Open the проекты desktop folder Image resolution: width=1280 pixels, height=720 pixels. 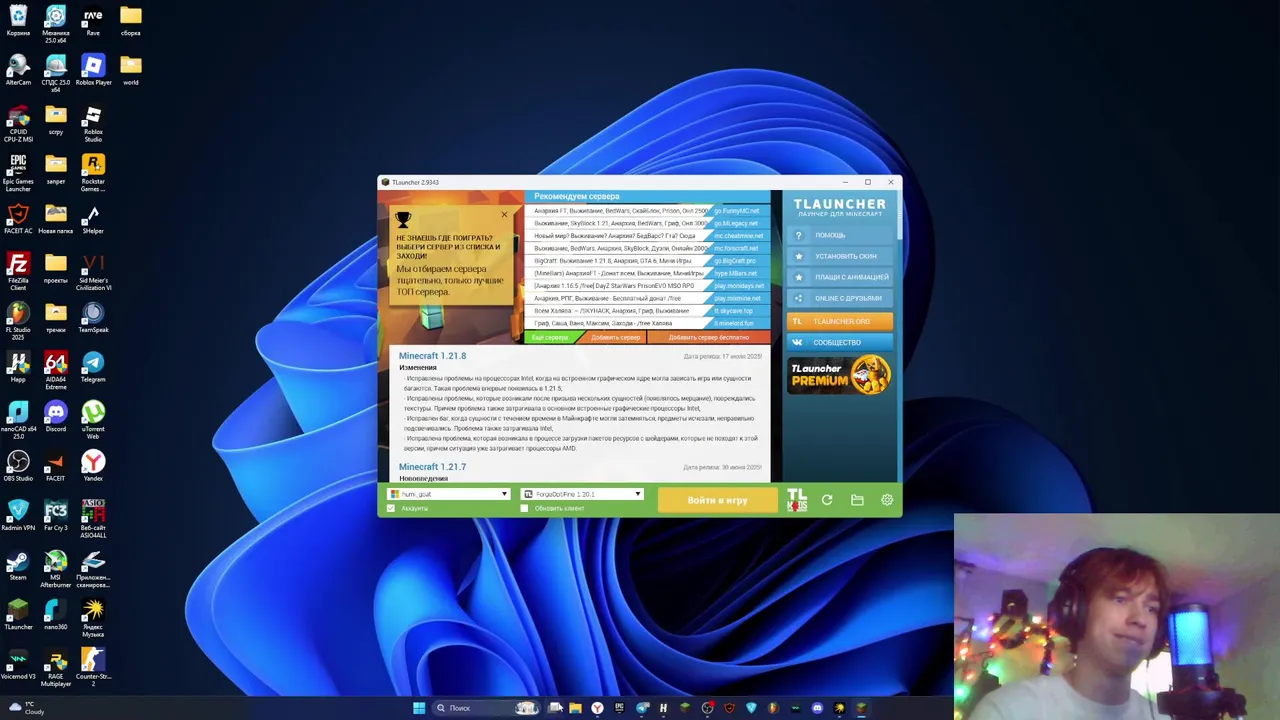click(56, 268)
